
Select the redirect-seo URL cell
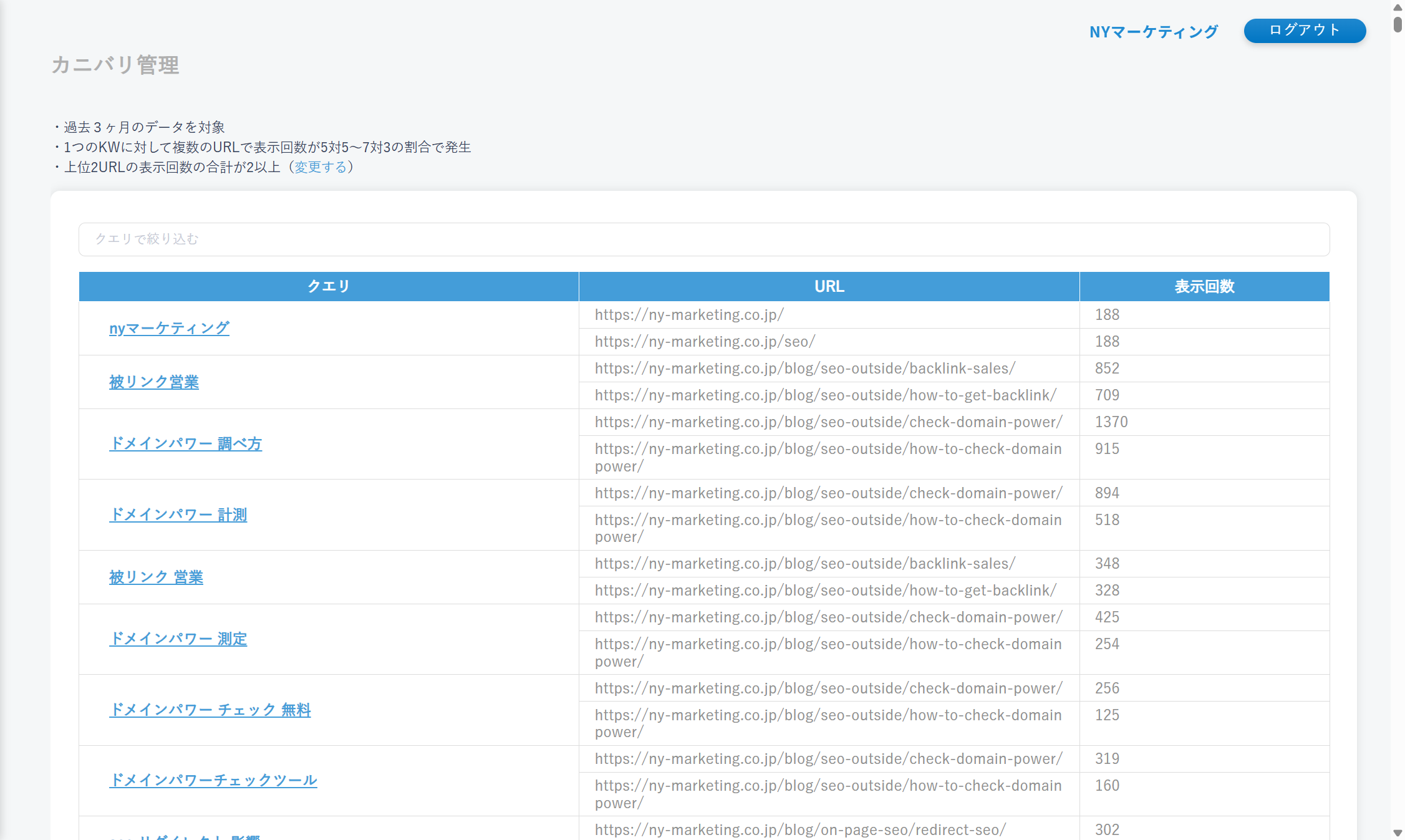click(x=829, y=829)
